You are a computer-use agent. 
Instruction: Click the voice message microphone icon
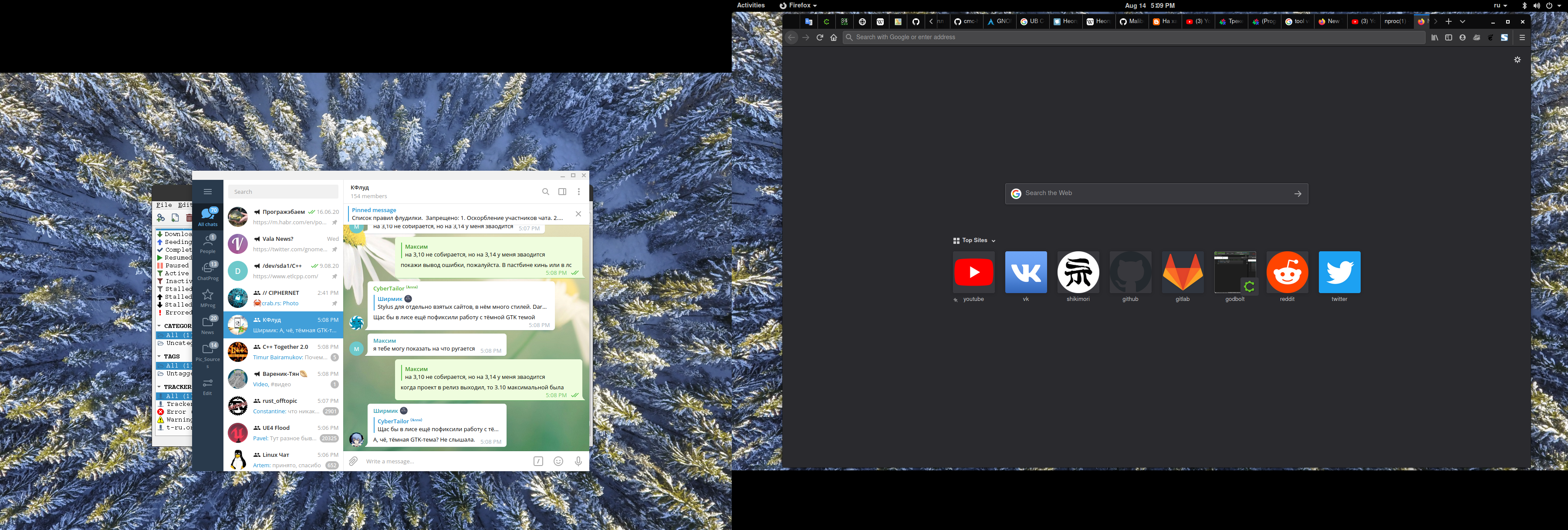(x=578, y=461)
